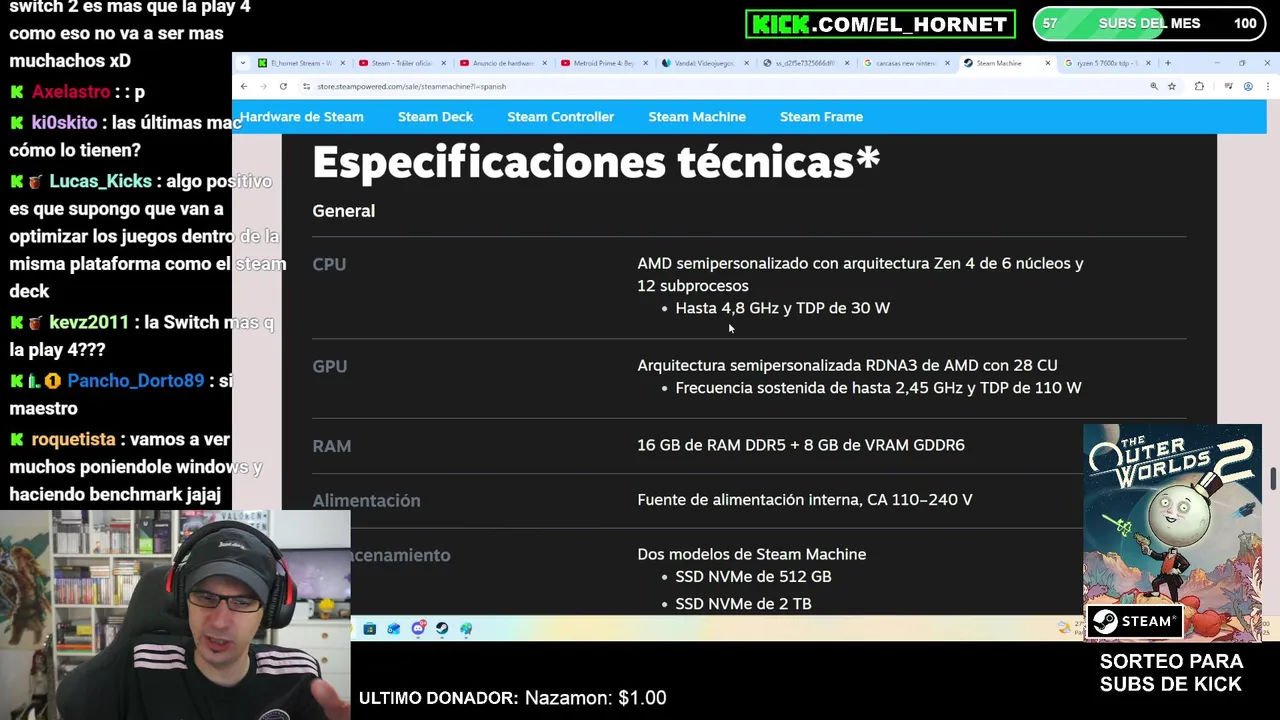Viewport: 1280px width, 720px height.
Task: Click the 'SORTEO PARA SUBS DE KICK' caption
Action: (x=1171, y=673)
